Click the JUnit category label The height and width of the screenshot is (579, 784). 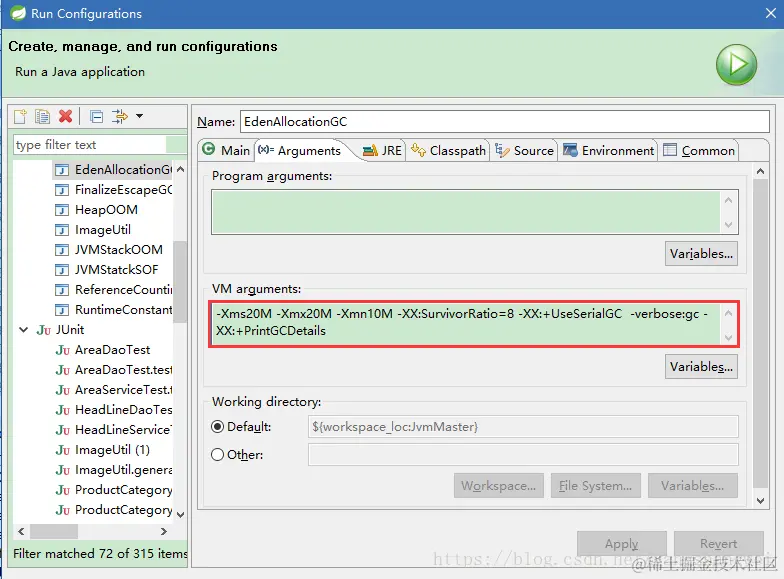tap(70, 330)
